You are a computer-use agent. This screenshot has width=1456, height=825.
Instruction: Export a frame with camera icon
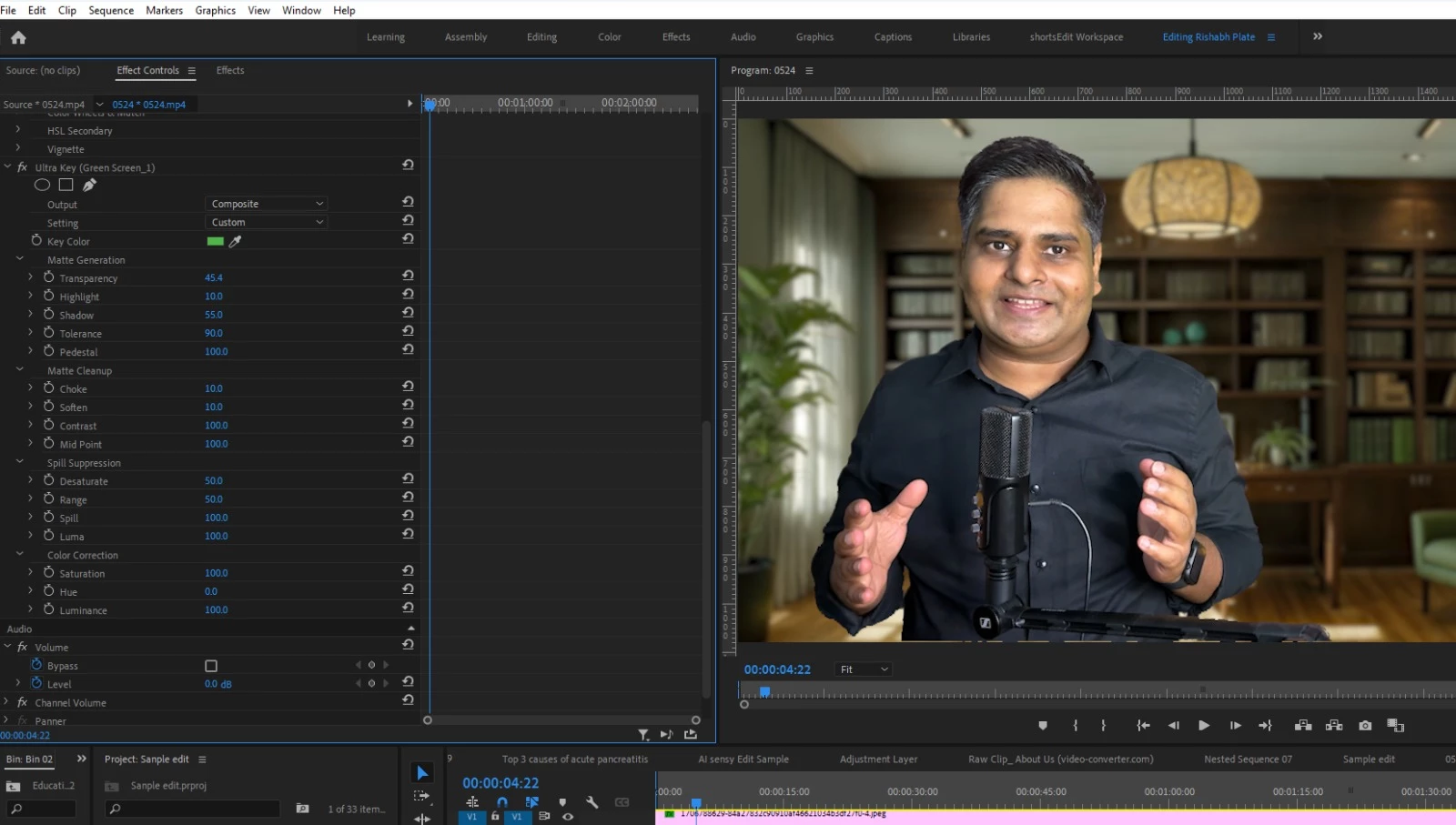[x=1365, y=726]
